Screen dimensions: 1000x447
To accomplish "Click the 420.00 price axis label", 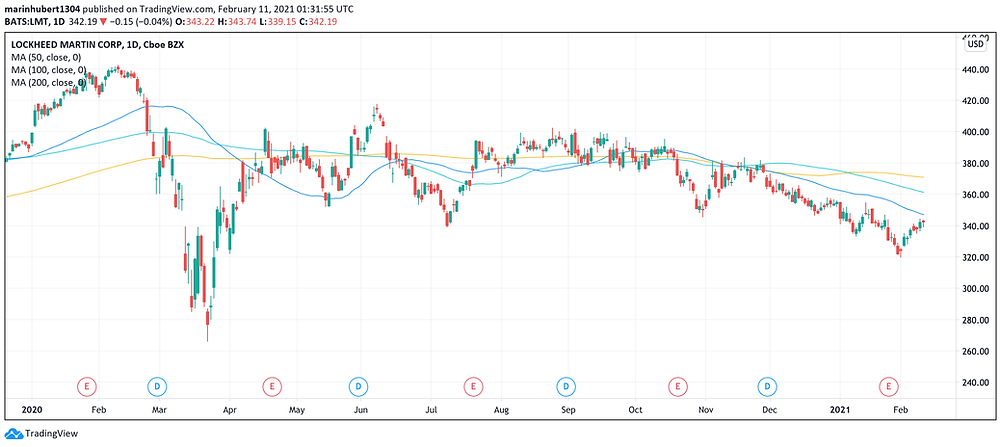I will click(976, 101).
